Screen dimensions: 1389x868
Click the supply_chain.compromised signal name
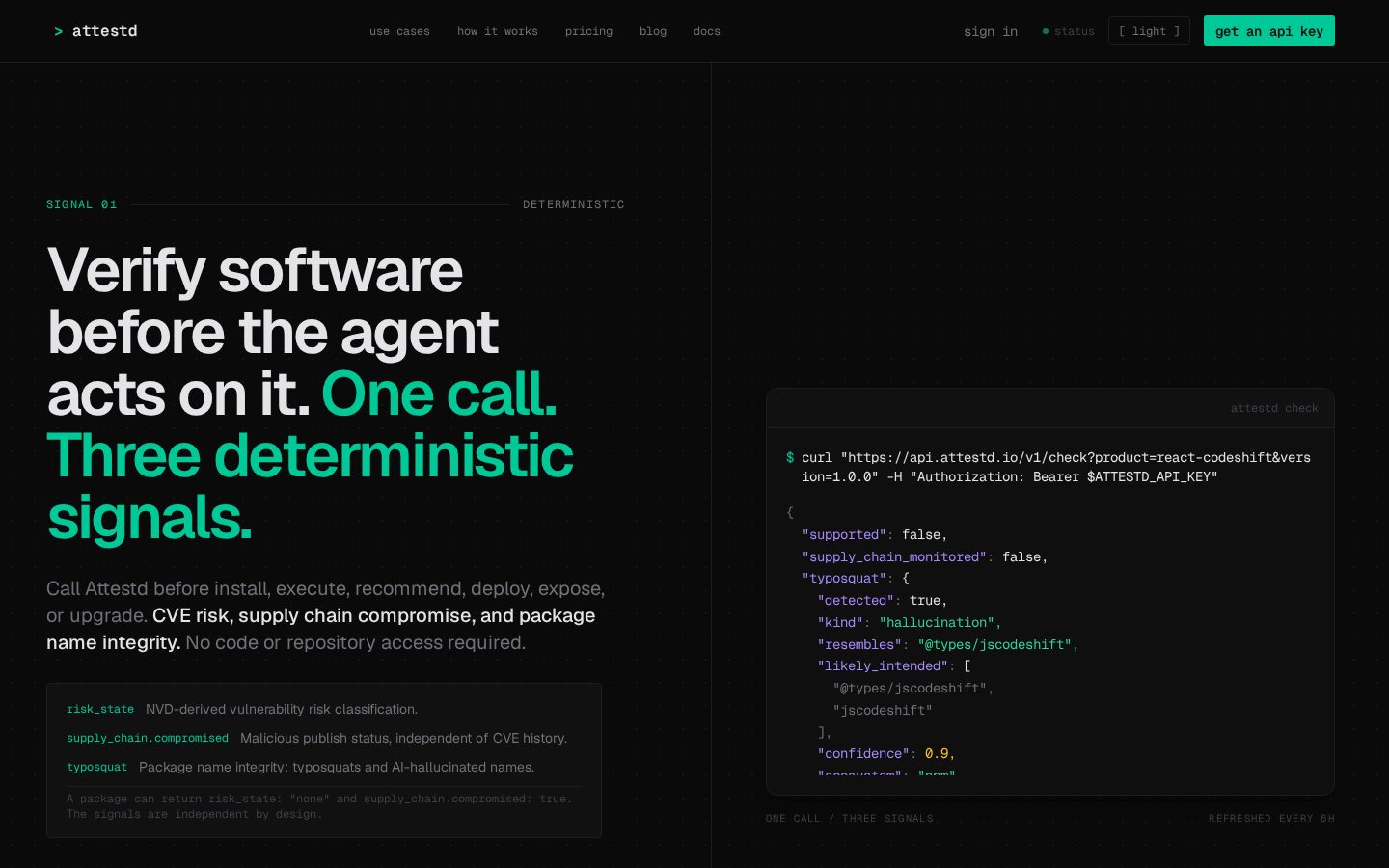coord(148,738)
